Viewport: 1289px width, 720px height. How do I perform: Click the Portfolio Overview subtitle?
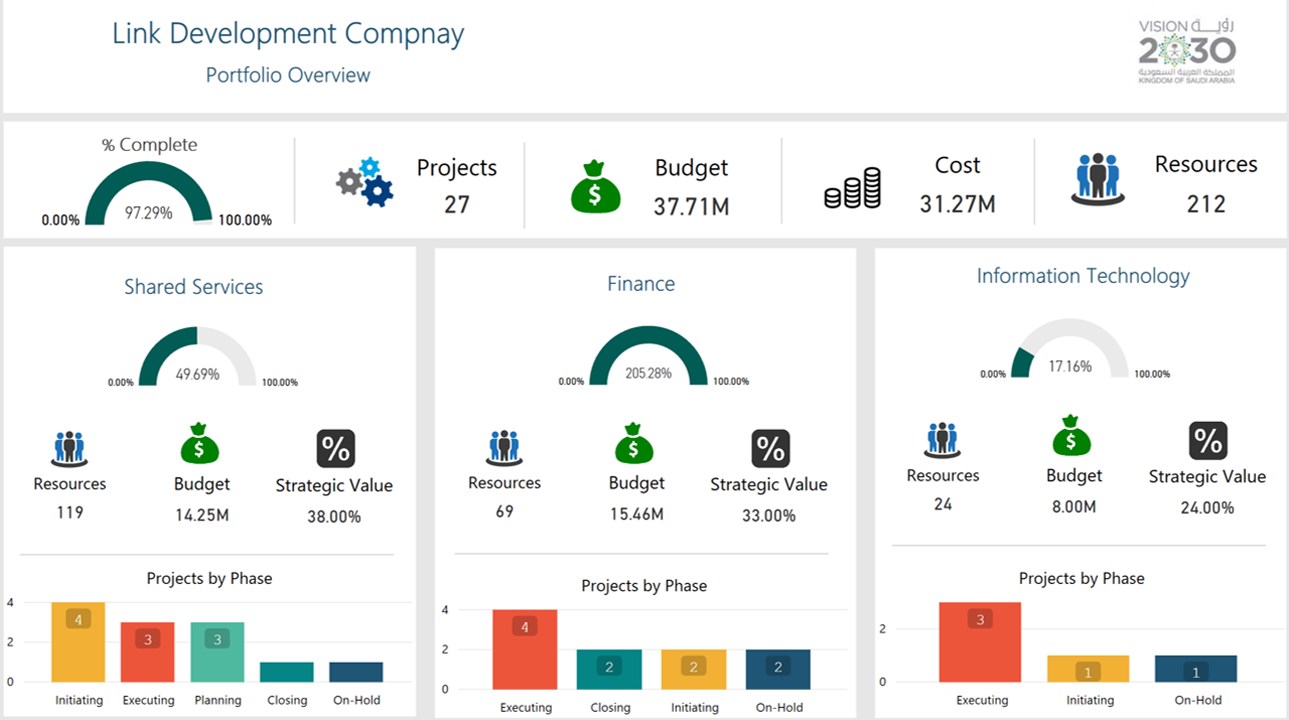pyautogui.click(x=288, y=75)
